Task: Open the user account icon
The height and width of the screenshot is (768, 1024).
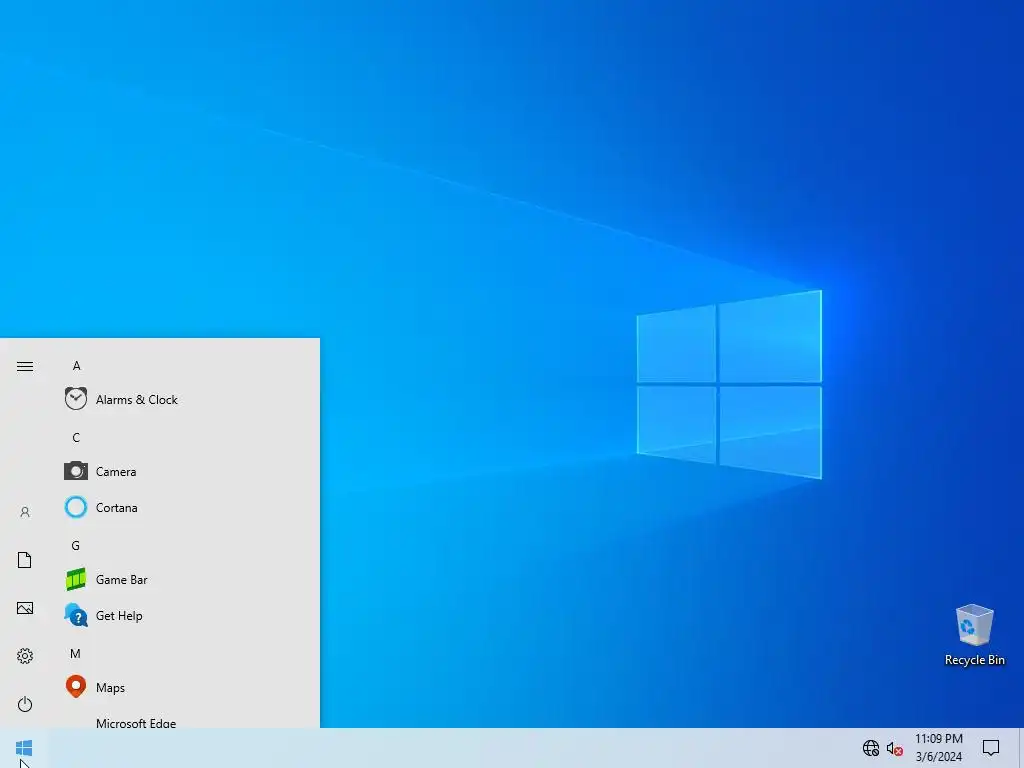Action: click(25, 512)
